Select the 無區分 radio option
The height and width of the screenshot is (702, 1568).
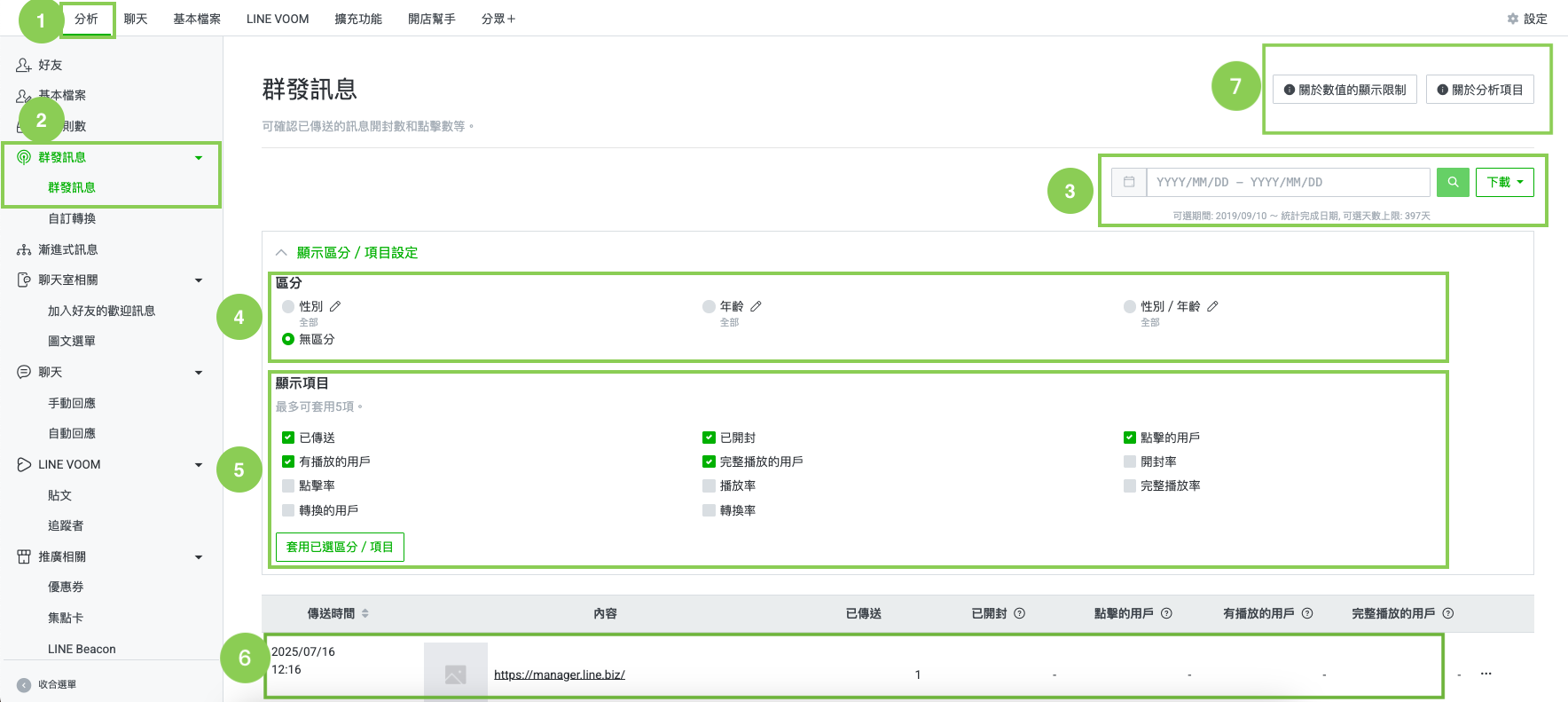288,339
